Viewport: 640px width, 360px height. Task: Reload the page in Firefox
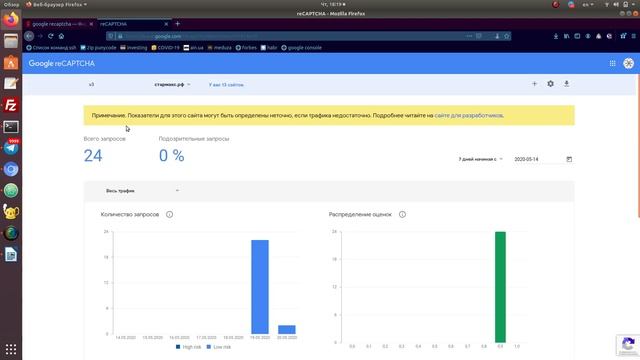click(51, 36)
